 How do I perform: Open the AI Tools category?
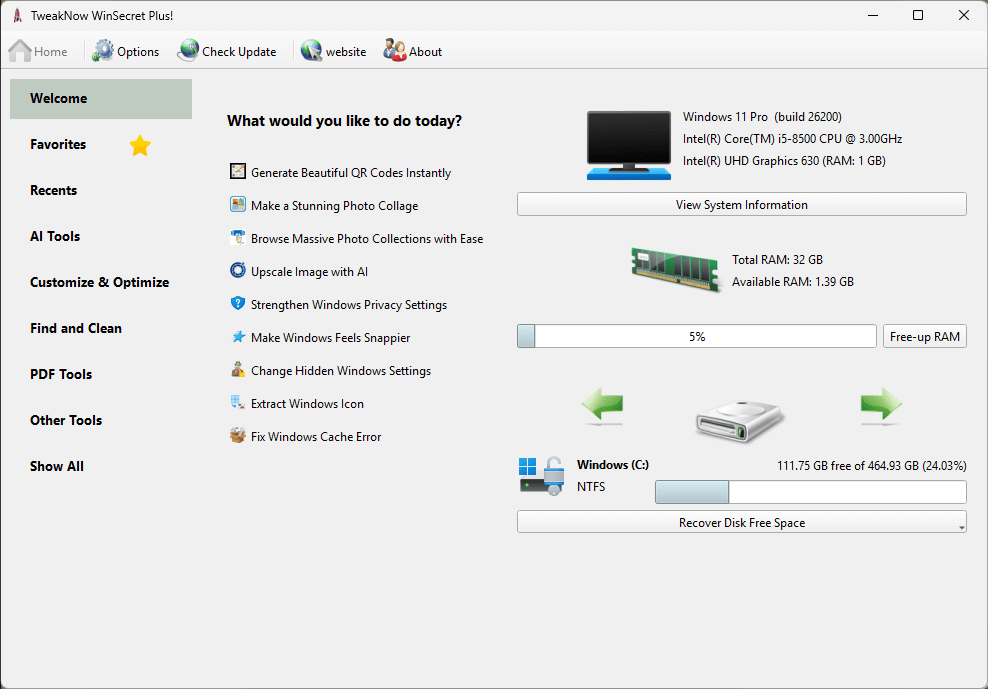click(x=55, y=236)
